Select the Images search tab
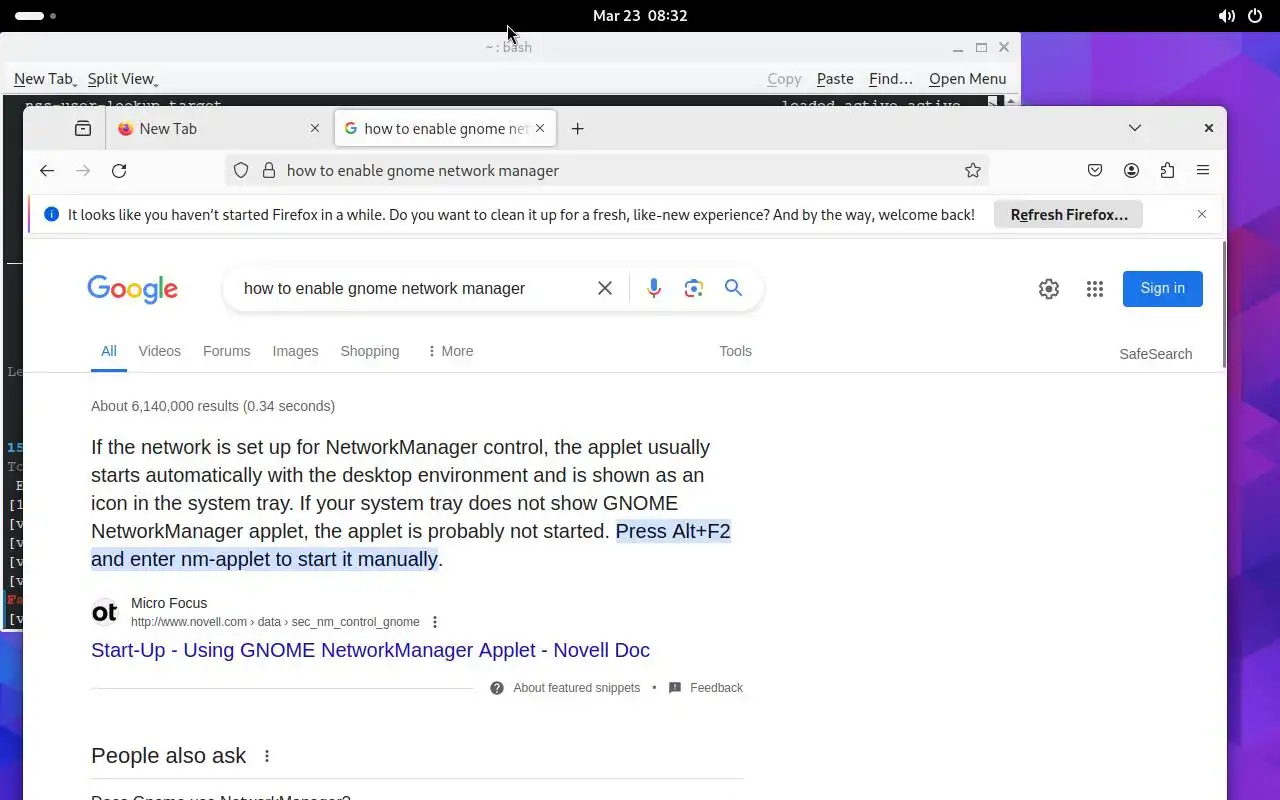 tap(295, 351)
